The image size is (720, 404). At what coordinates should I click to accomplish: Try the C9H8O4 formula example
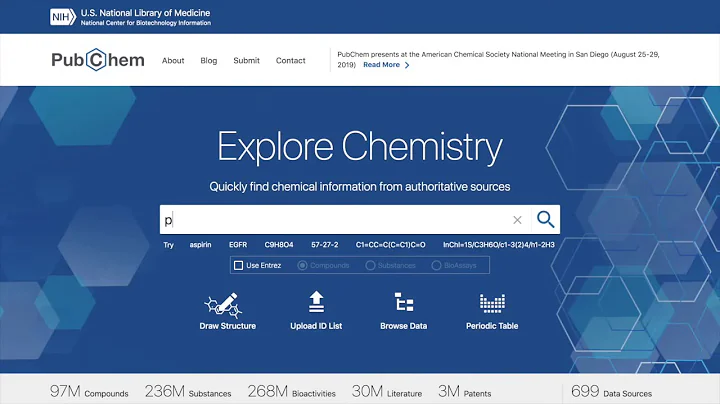coord(279,245)
